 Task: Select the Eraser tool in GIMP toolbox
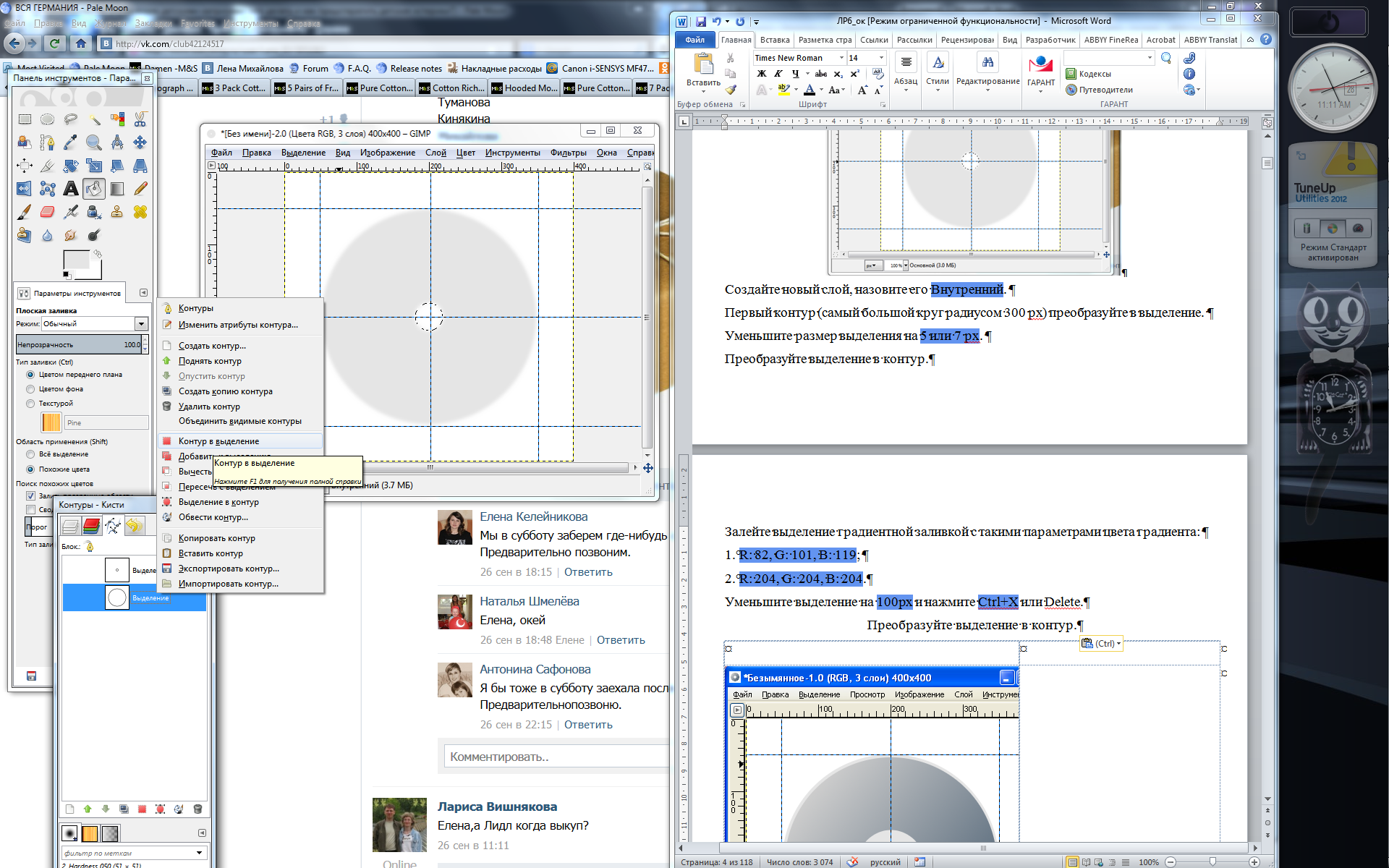48,212
